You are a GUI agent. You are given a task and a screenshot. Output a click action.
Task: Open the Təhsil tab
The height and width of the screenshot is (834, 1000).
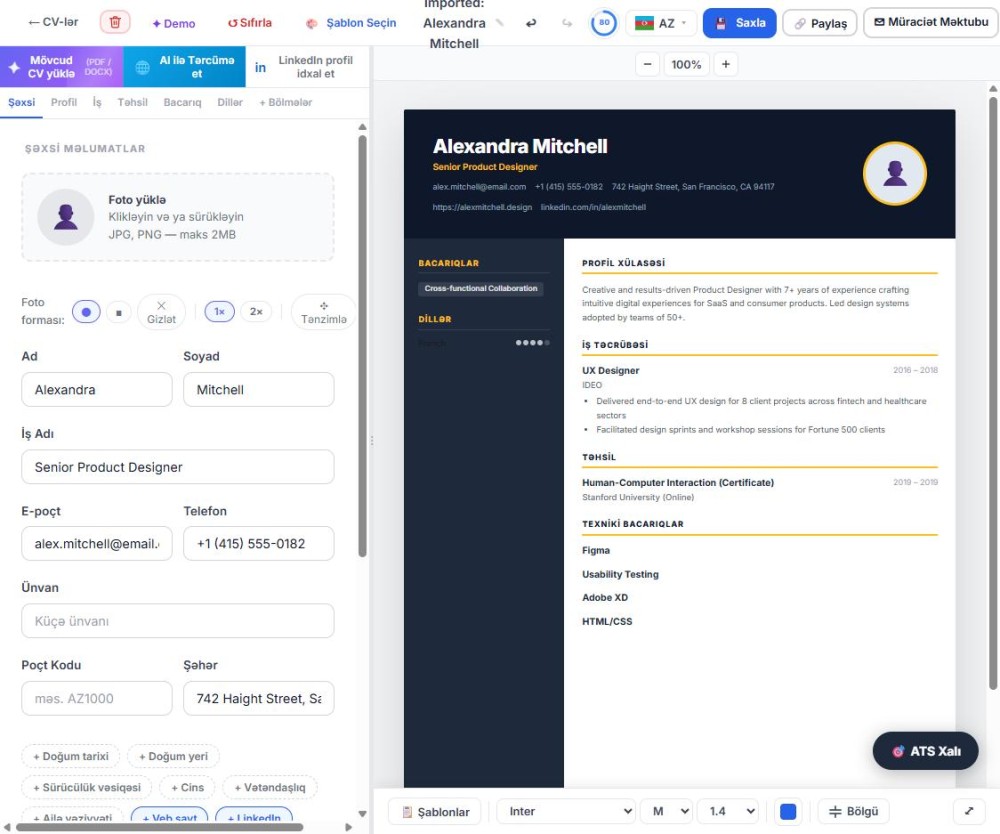point(133,102)
